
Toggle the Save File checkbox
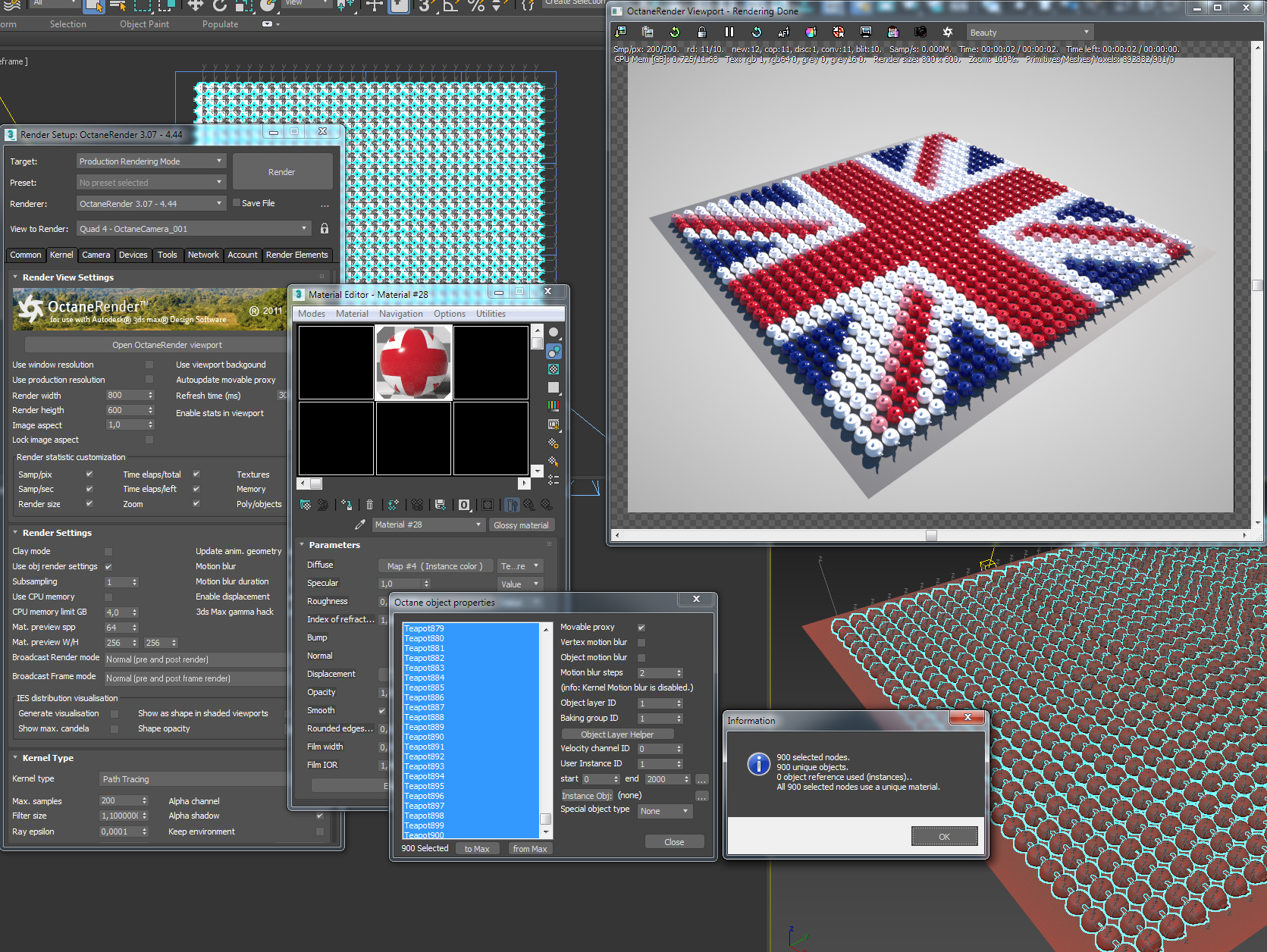[x=237, y=203]
